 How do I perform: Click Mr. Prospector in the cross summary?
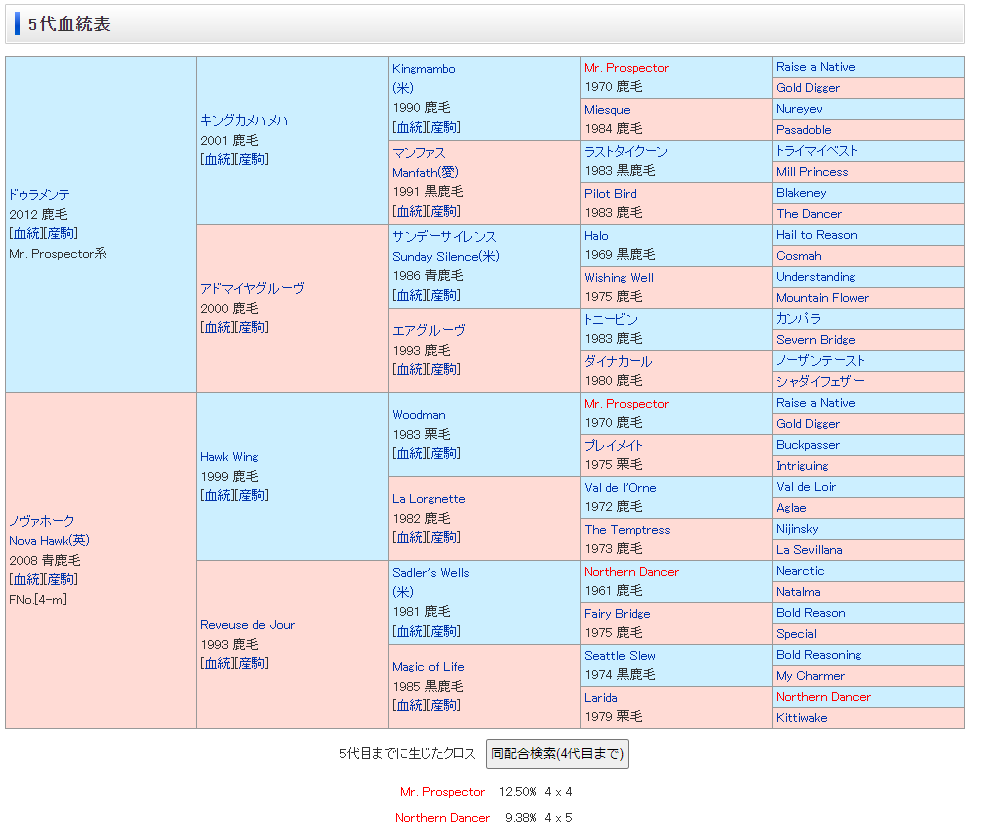(x=442, y=792)
